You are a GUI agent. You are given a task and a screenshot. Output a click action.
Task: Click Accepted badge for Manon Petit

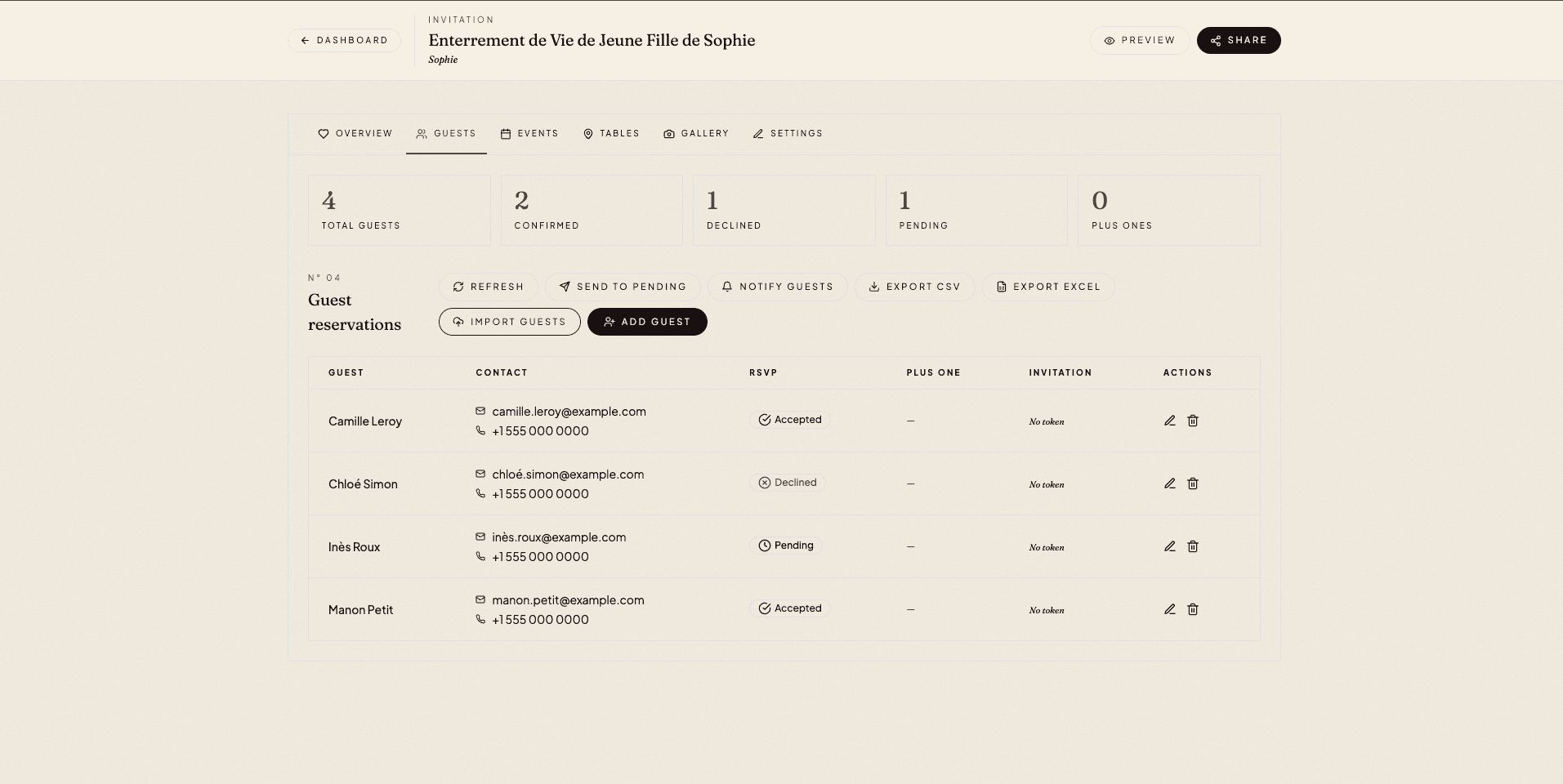(x=790, y=608)
